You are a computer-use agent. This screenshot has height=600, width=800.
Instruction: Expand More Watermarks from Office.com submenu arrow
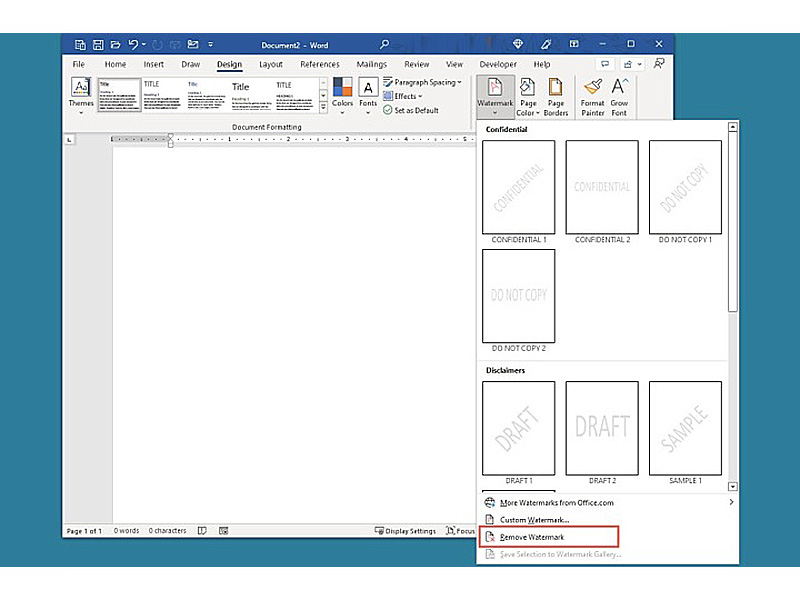tap(731, 502)
